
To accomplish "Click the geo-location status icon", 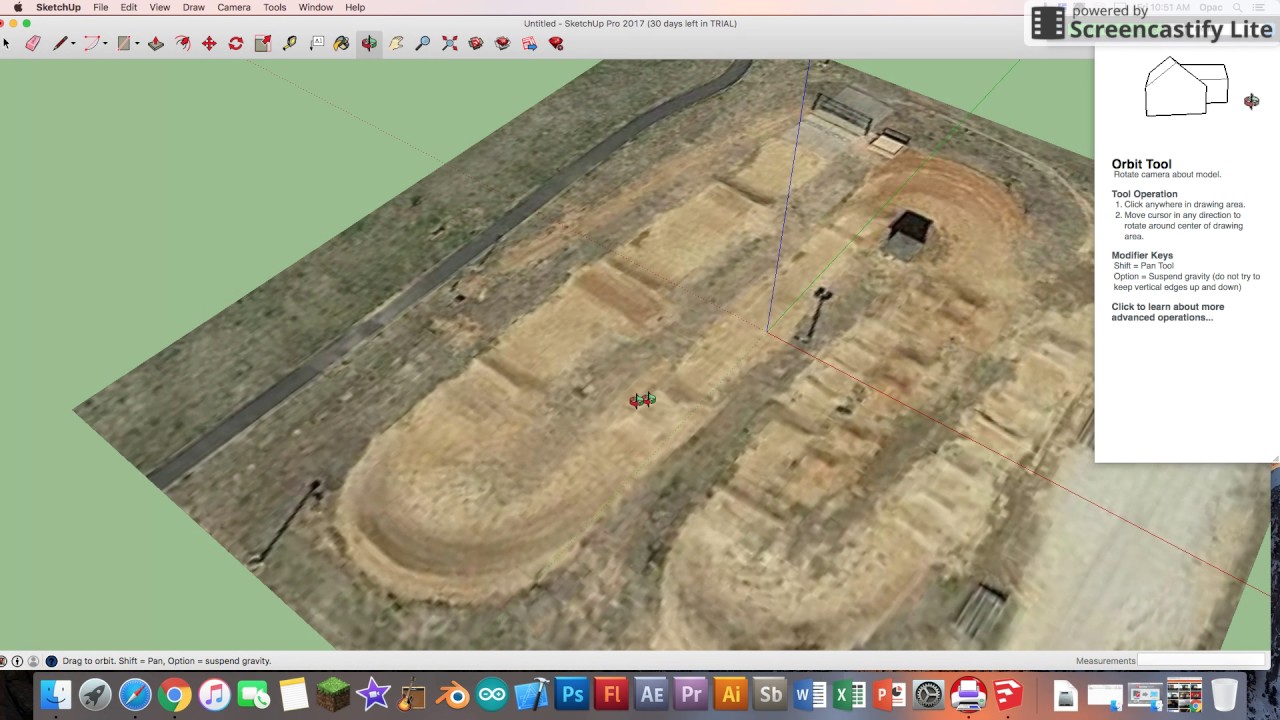I will click(3, 661).
